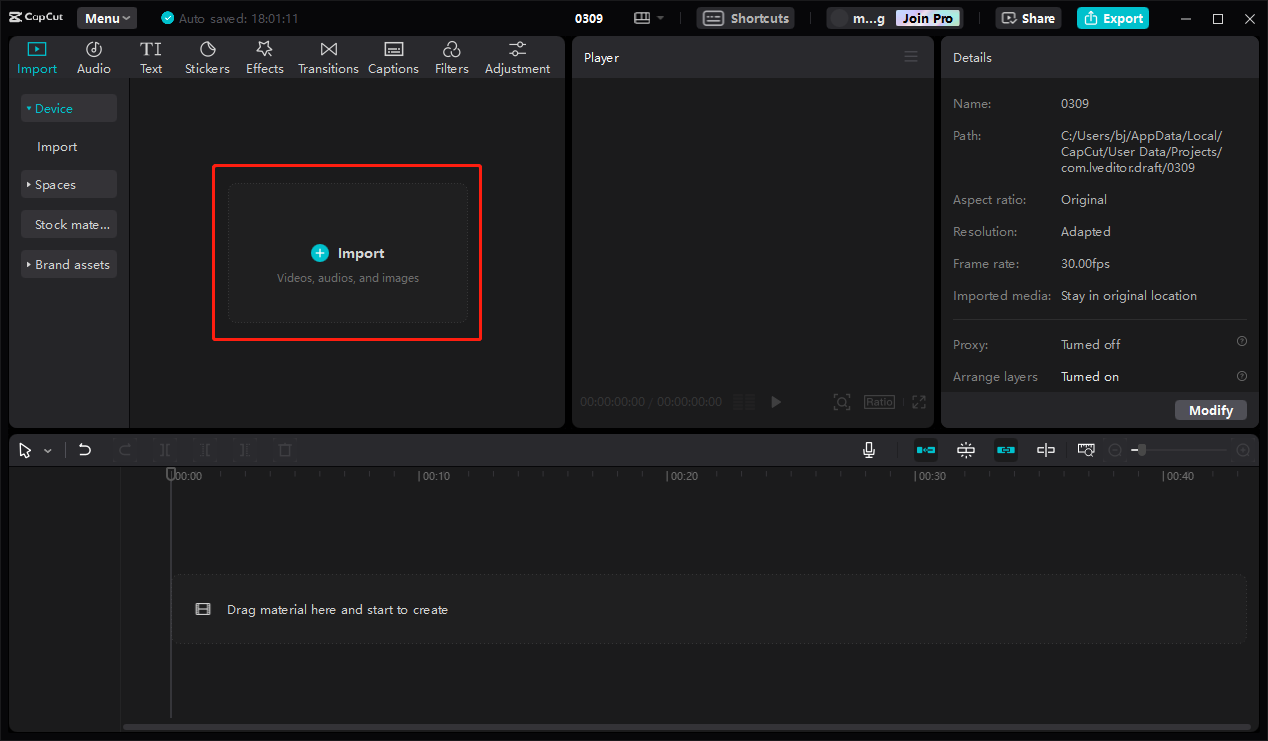Viewport: 1268px width, 741px height.
Task: Open the Stickers panel
Action: [x=207, y=56]
